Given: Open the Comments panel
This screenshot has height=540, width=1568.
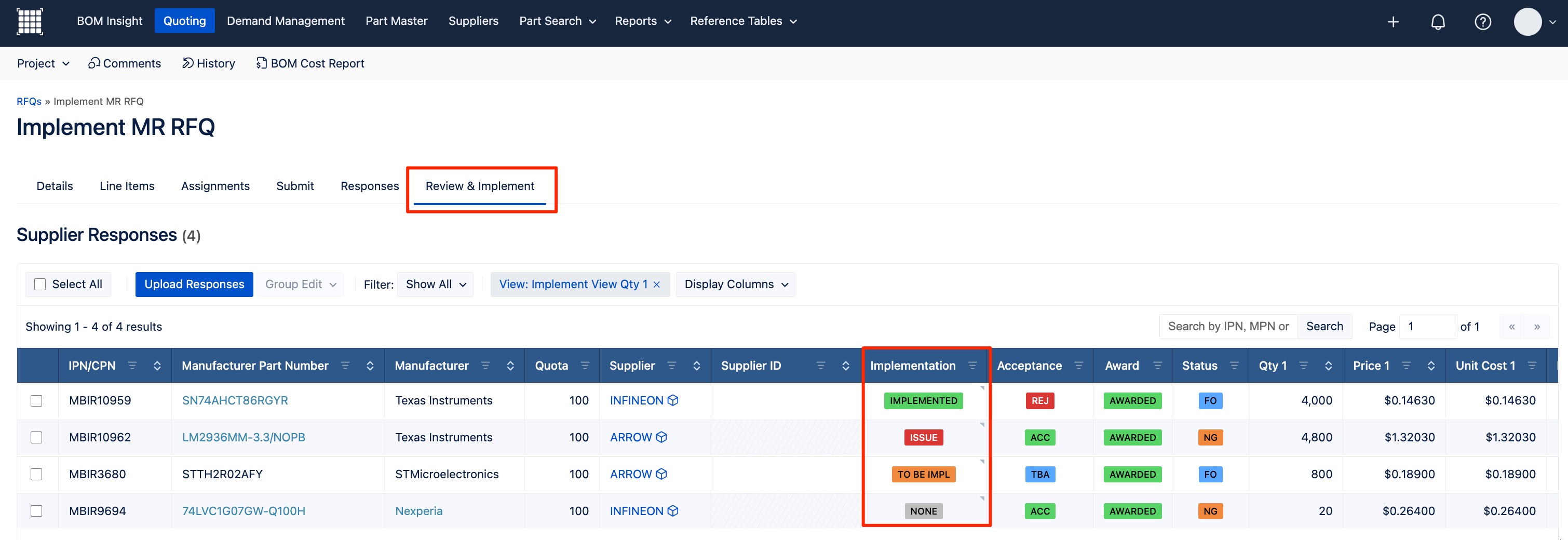Looking at the screenshot, I should tap(125, 63).
